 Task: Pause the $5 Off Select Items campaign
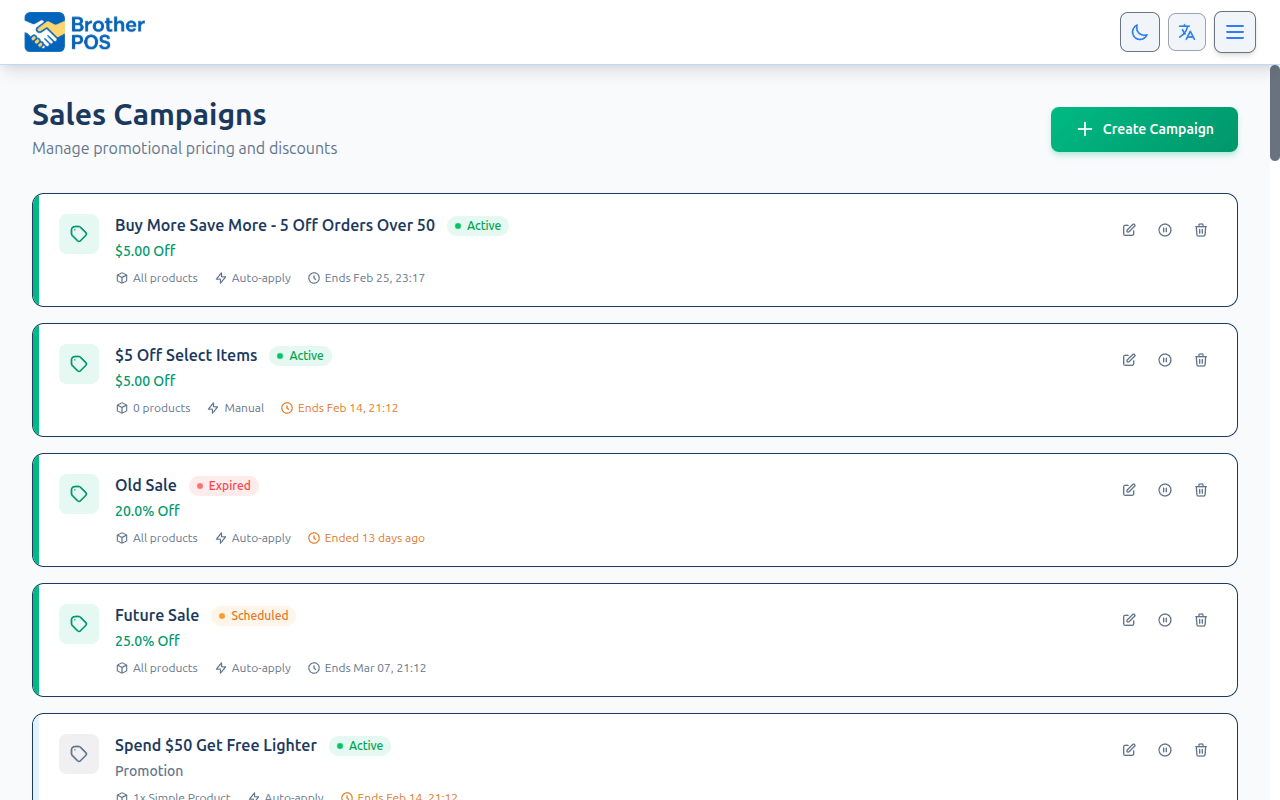1165,360
